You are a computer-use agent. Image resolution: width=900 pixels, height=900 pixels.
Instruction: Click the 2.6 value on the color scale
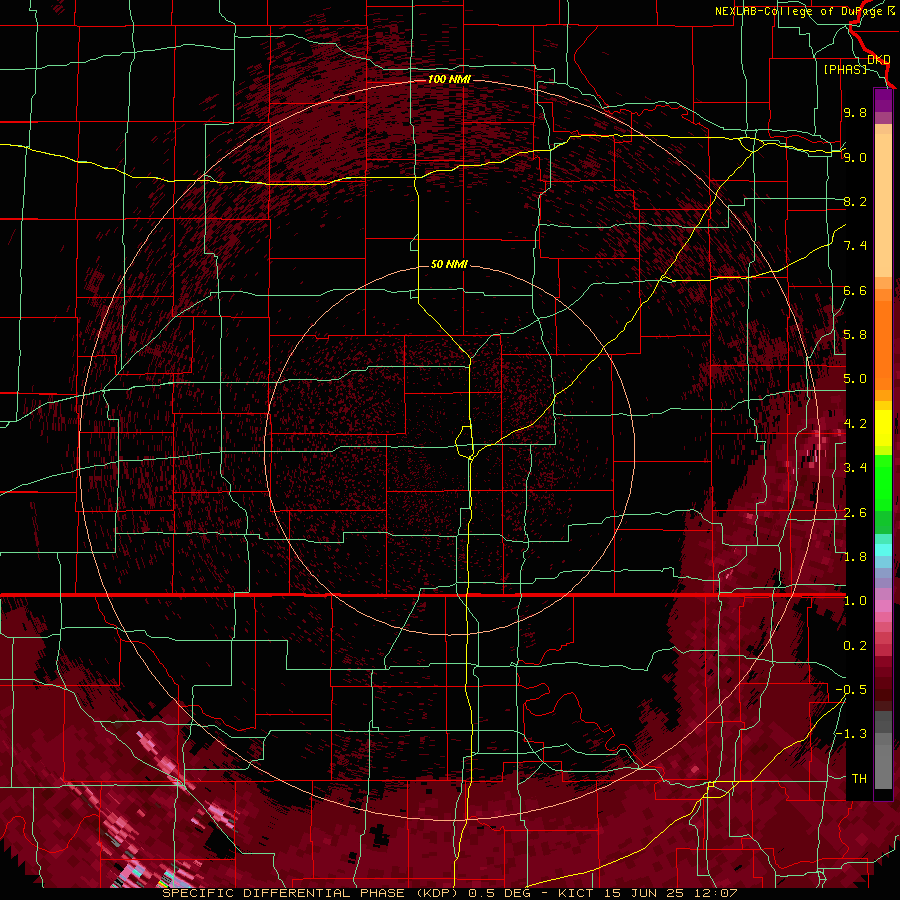coord(855,513)
